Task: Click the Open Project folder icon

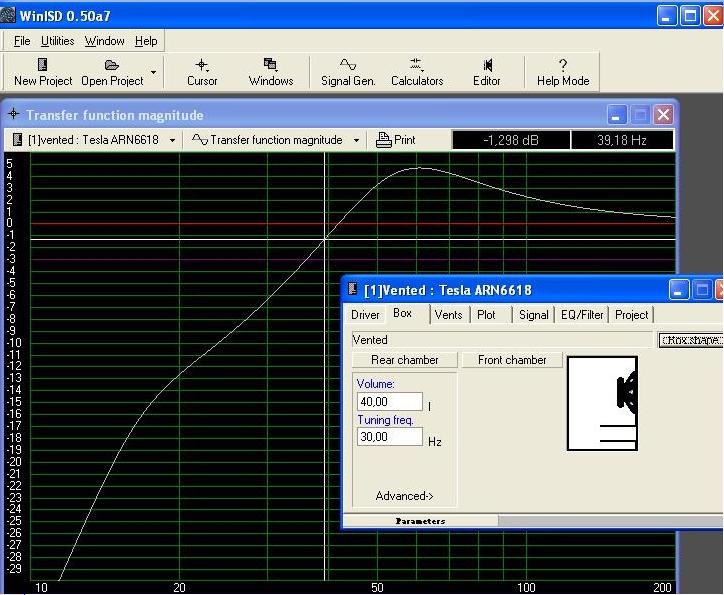Action: tap(112, 65)
